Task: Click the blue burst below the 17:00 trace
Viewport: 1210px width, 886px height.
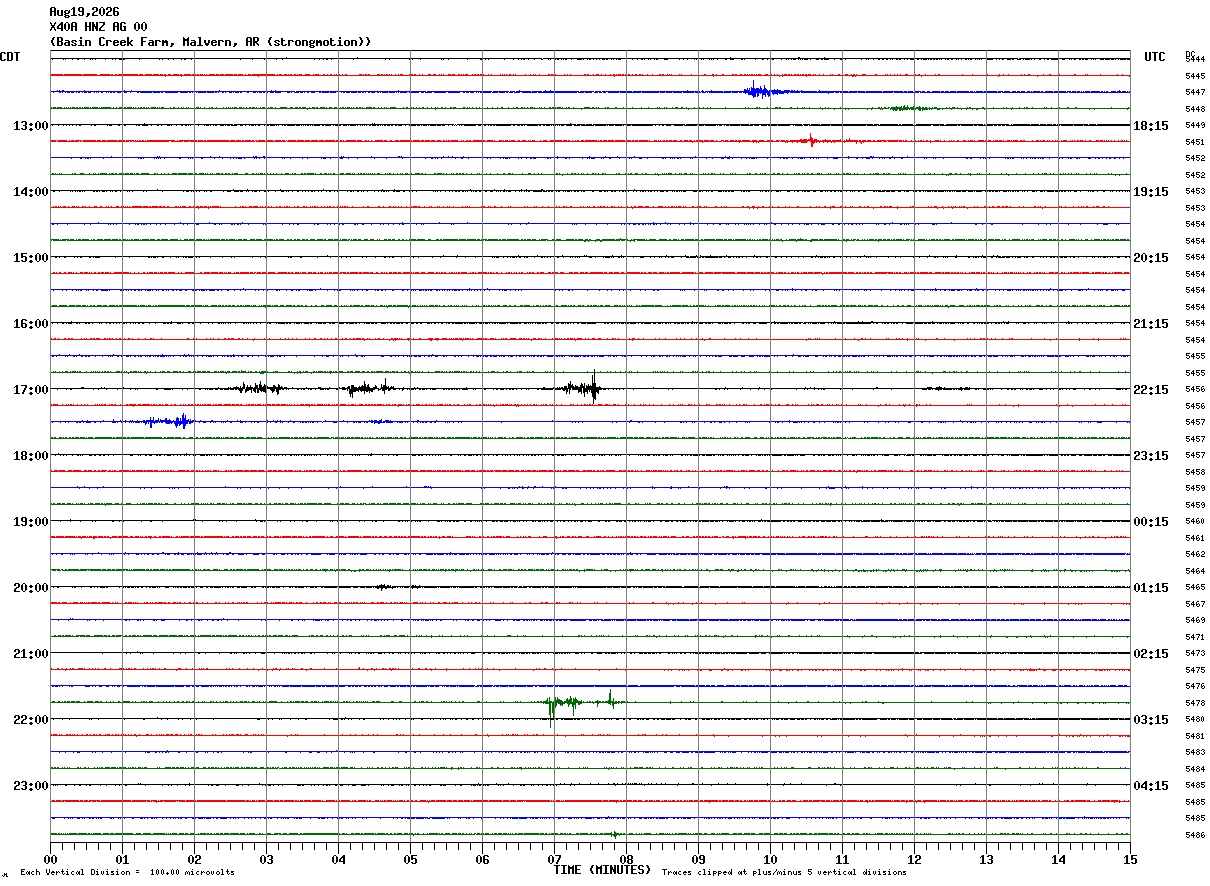Action: [169, 421]
